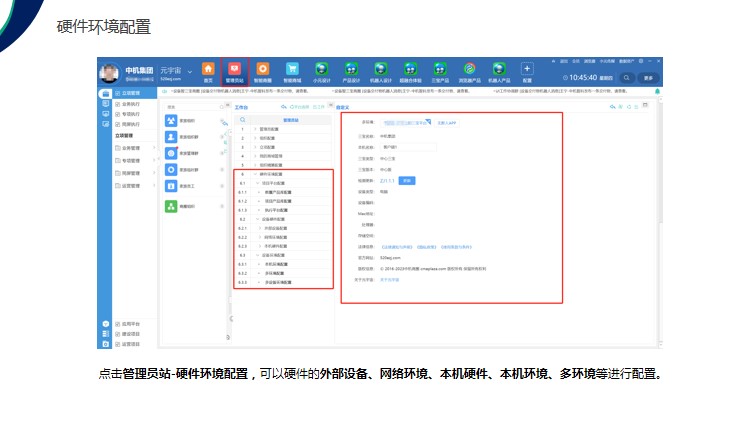The image size is (750, 422).
Task: Open the 机器人产品 globe icon
Action: (x=499, y=69)
